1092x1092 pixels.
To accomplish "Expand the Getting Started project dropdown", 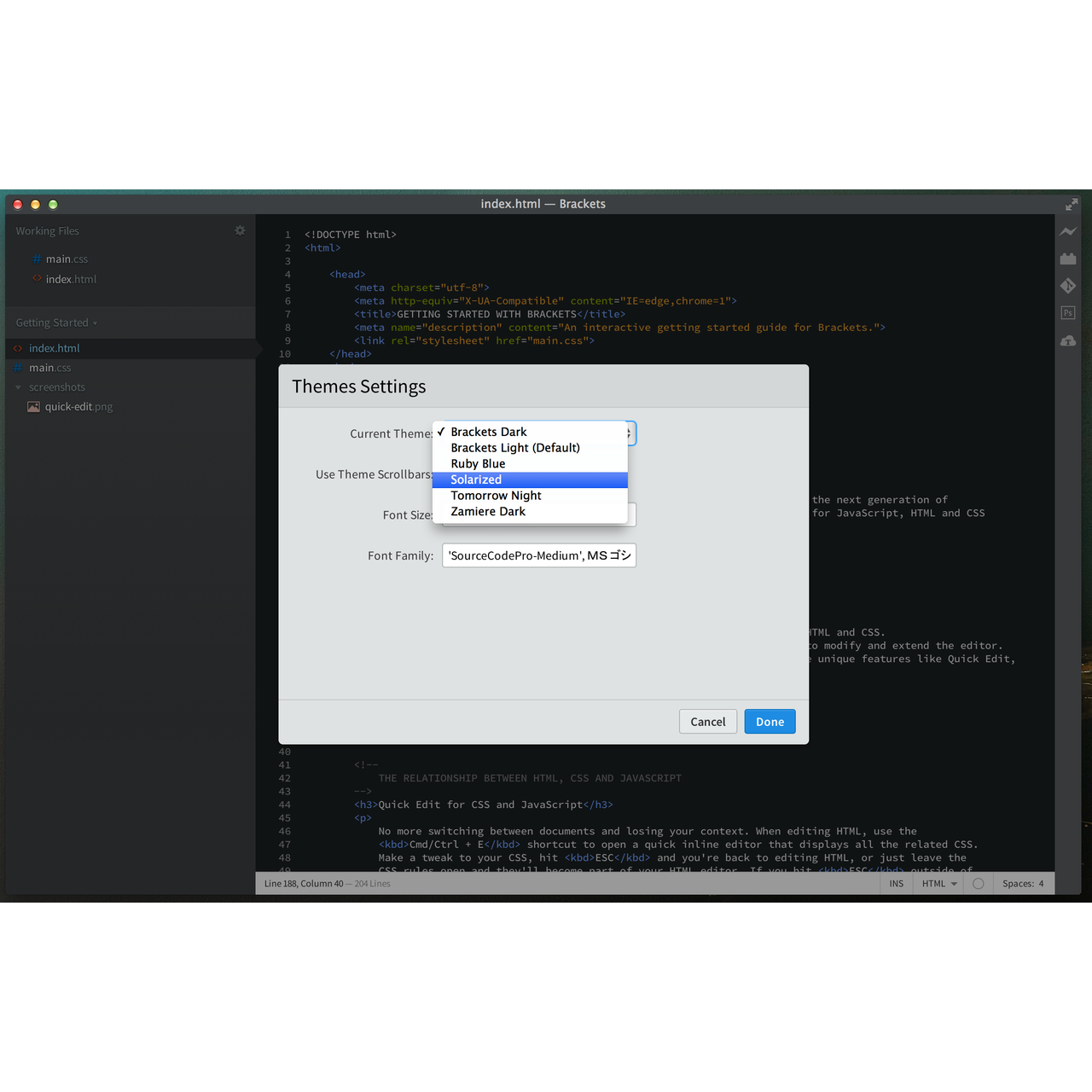I will point(56,322).
